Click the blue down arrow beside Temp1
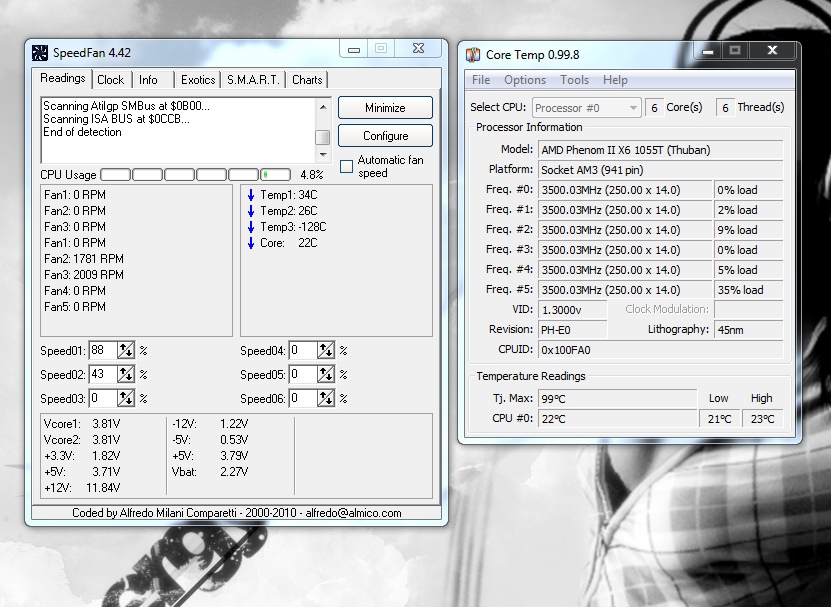Image resolution: width=831 pixels, height=607 pixels. tap(251, 195)
